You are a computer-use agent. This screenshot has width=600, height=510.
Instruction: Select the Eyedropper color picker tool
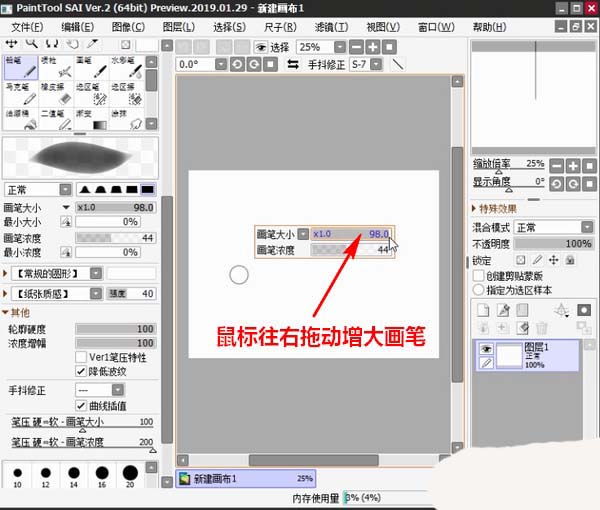click(92, 44)
